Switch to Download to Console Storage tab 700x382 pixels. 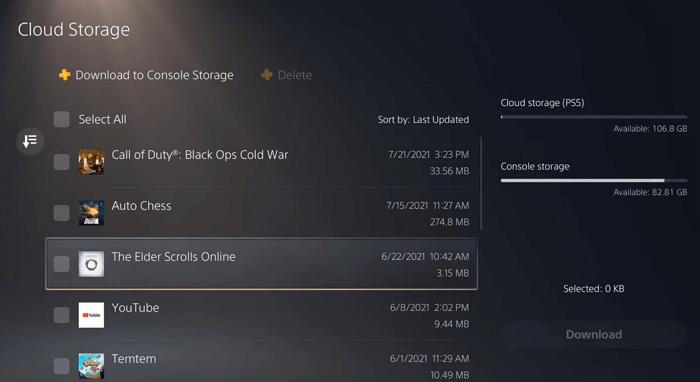(146, 75)
